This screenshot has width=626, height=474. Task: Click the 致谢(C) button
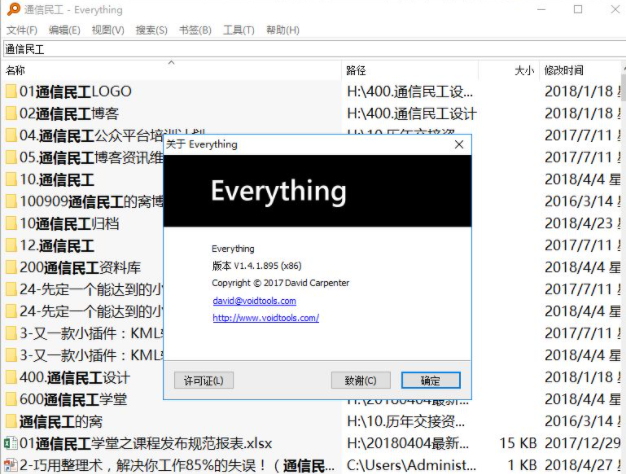click(361, 381)
